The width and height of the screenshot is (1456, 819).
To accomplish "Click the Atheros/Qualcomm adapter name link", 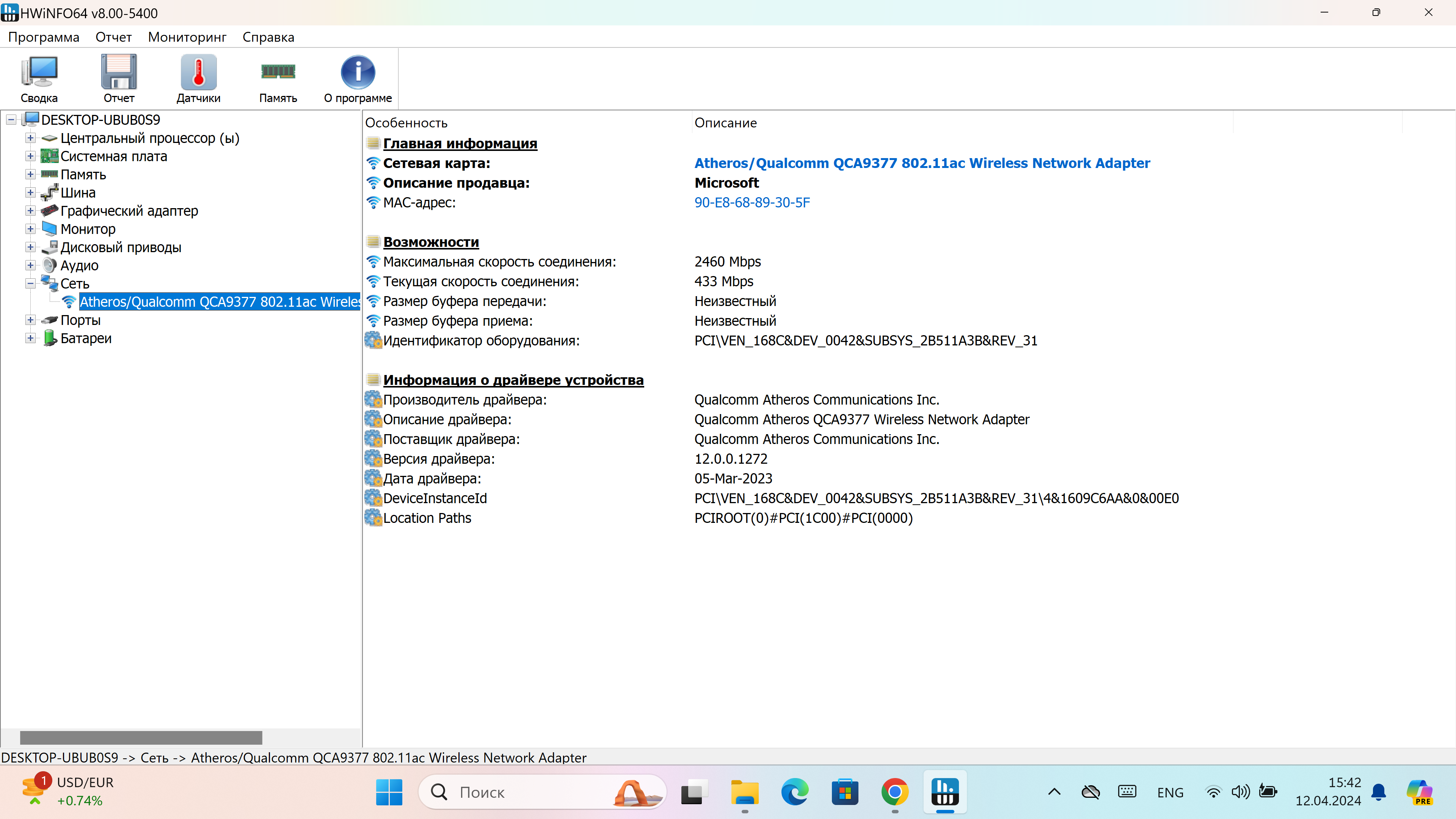I will pyautogui.click(x=922, y=163).
